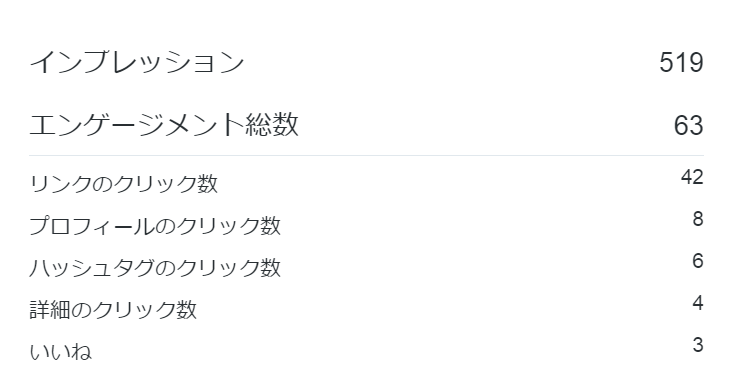The height and width of the screenshot is (377, 738).
Task: Click the インプレッション label
Action: point(137,62)
